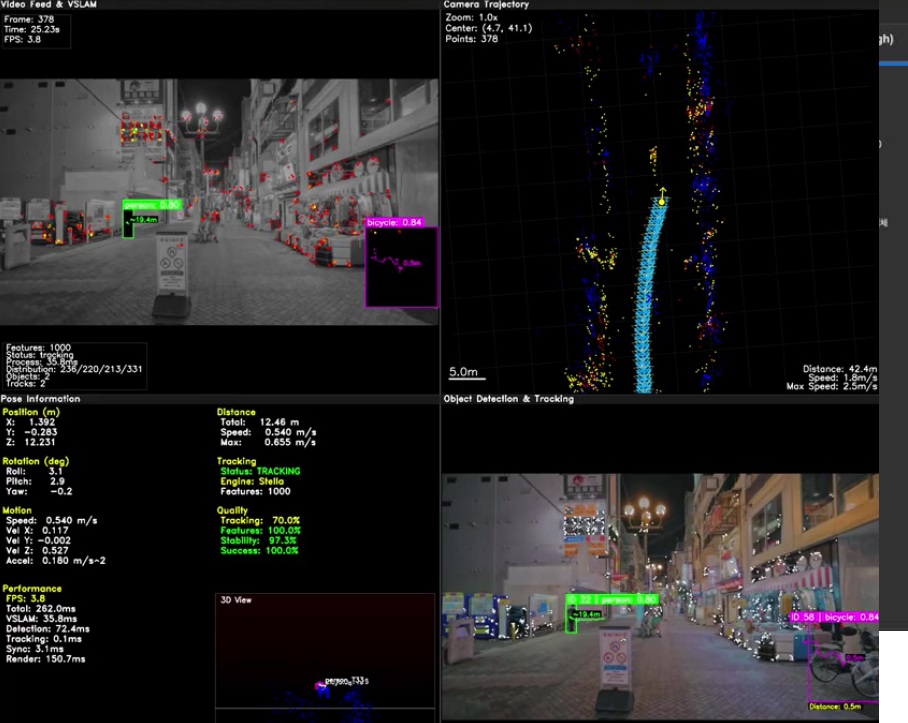
Task: Click the green TRACKING status text
Action: [x=277, y=471]
